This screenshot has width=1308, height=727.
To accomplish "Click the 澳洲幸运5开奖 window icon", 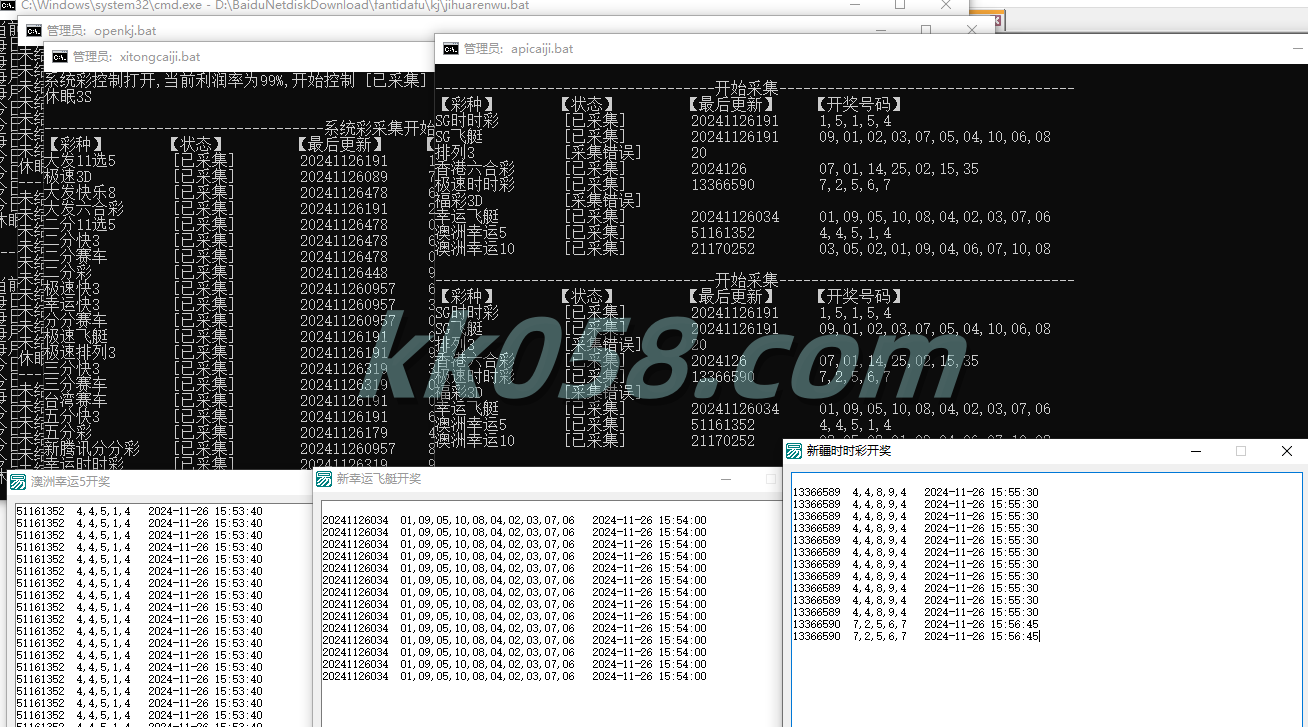I will (18, 482).
